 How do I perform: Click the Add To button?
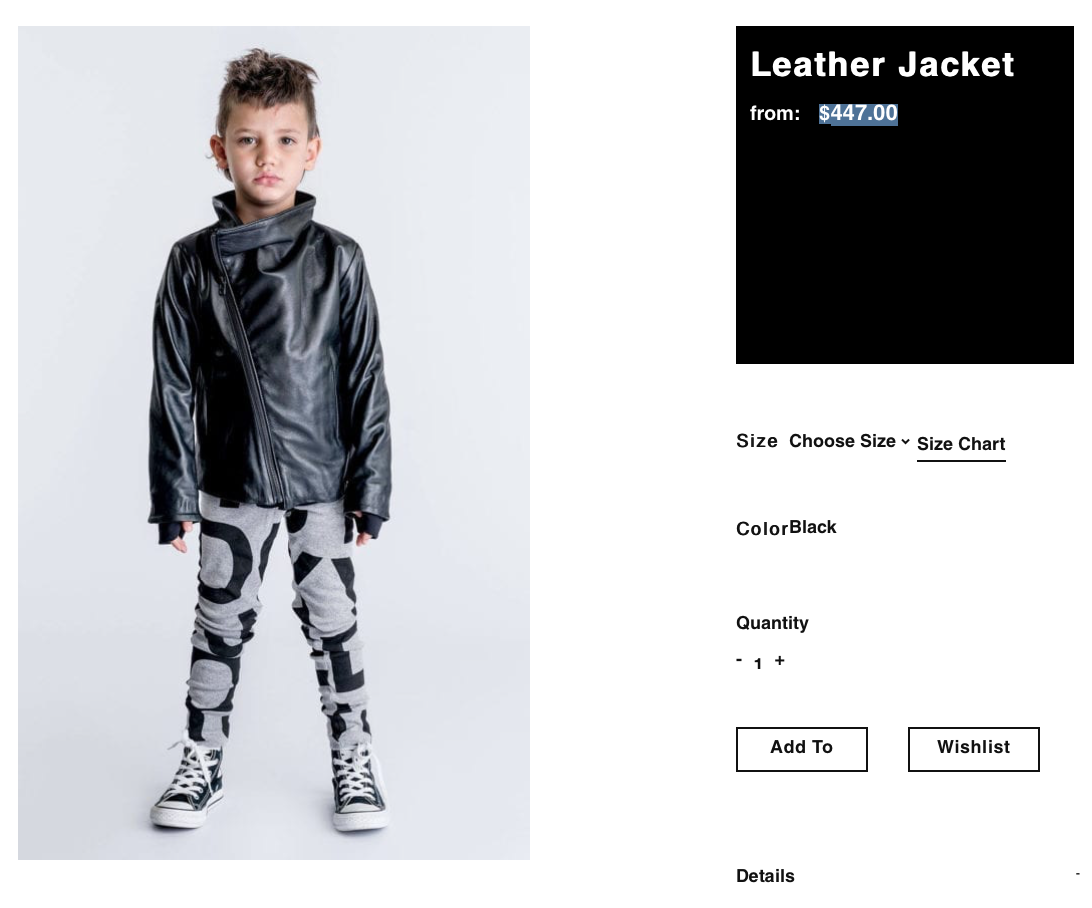pyautogui.click(x=802, y=749)
